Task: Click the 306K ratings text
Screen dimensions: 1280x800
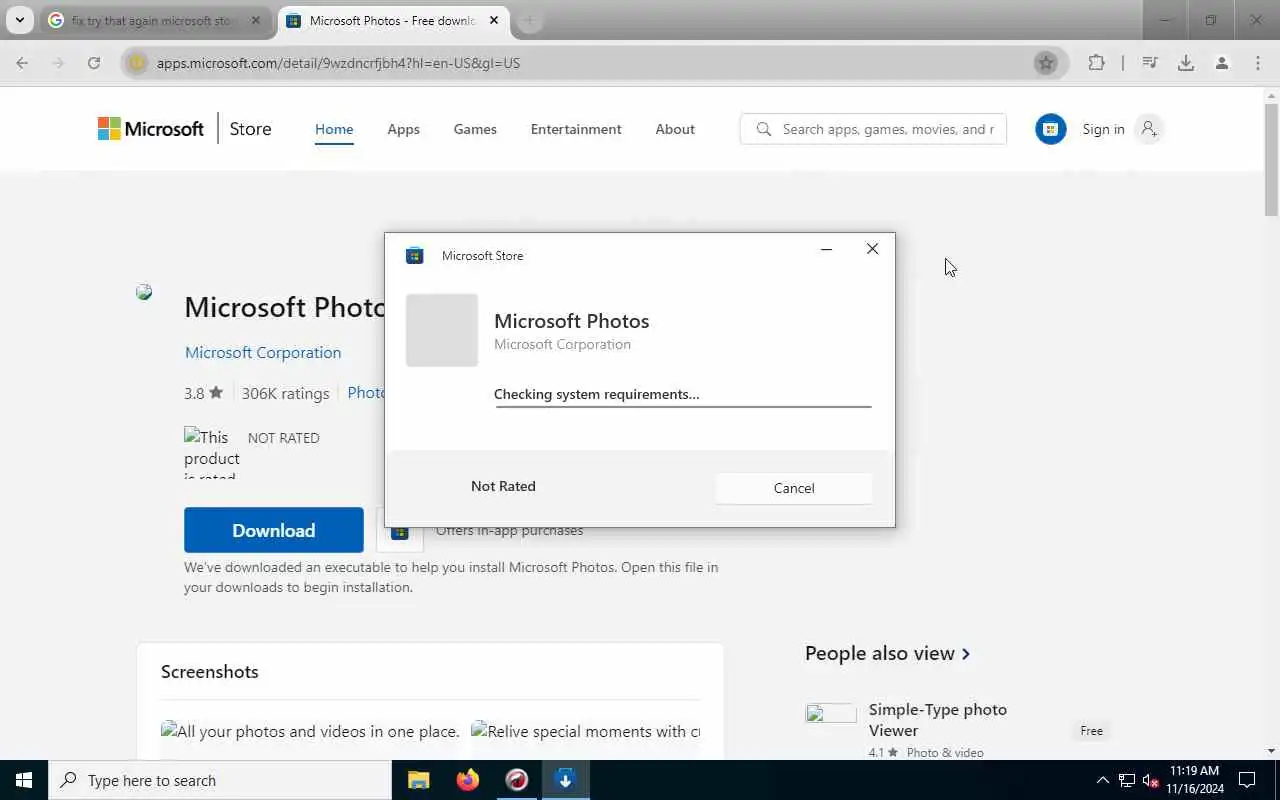Action: pos(285,393)
